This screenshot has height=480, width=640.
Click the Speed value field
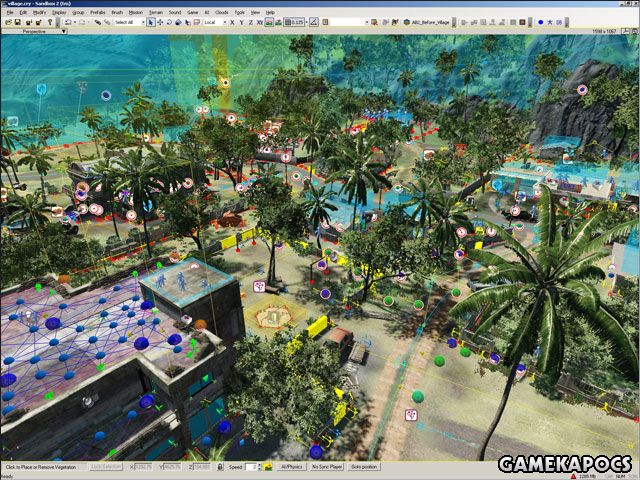(x=251, y=467)
